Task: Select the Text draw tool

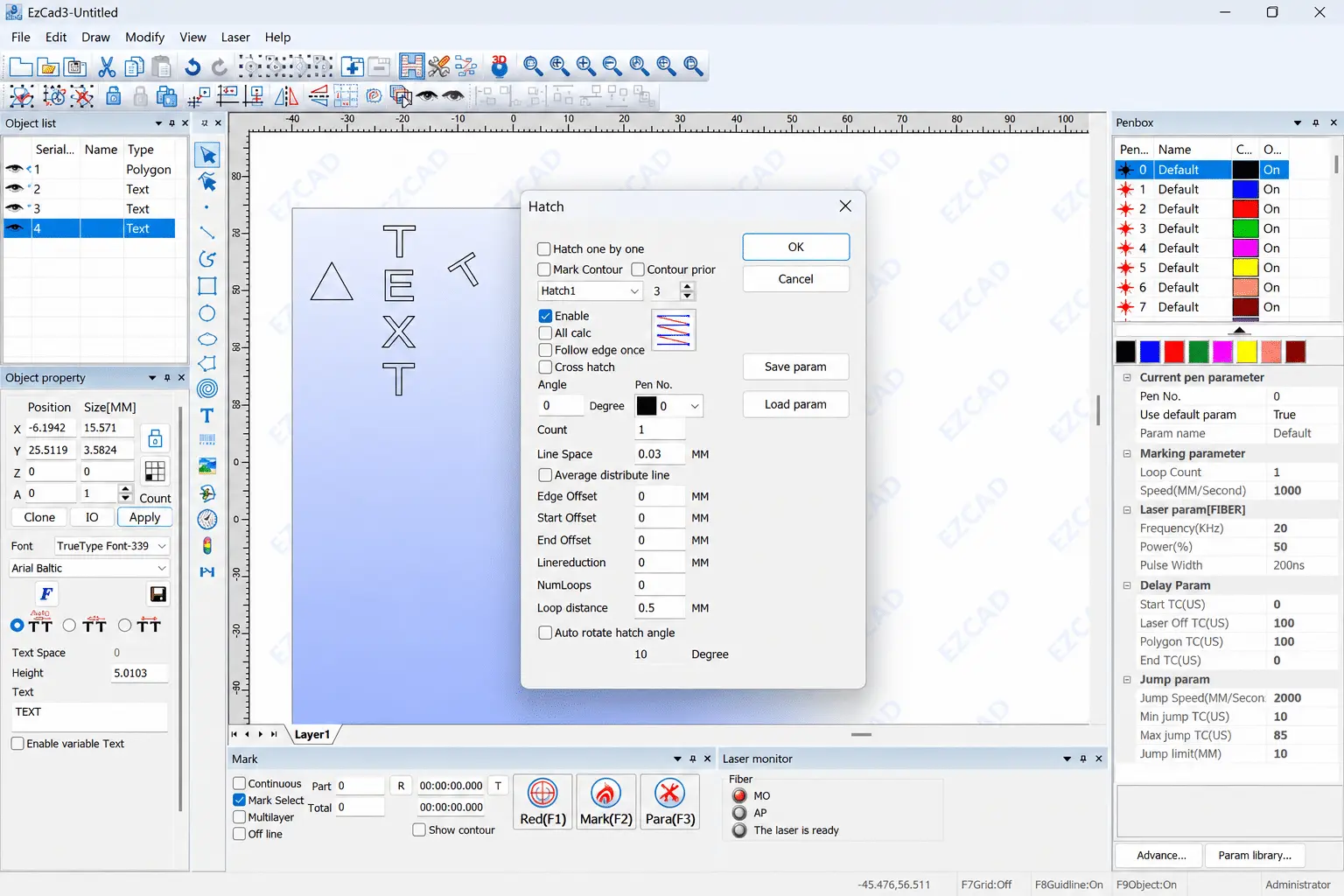Action: [207, 416]
